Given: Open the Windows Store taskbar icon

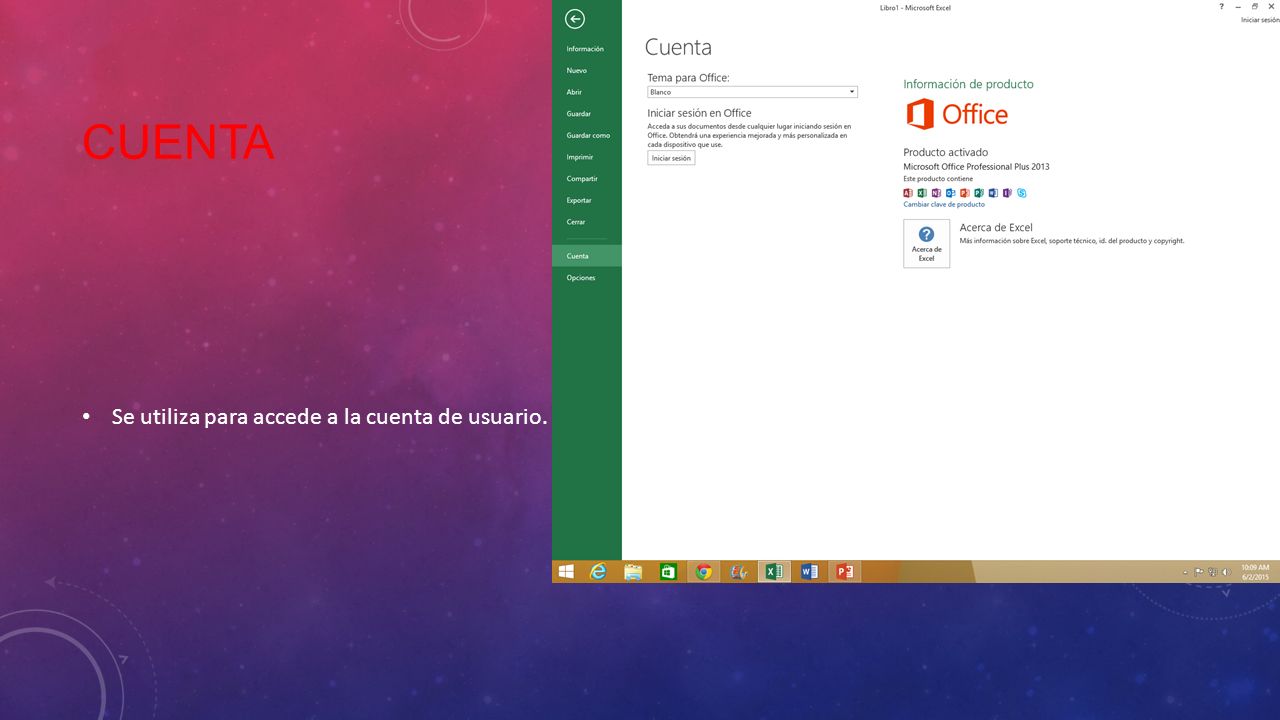Looking at the screenshot, I should pyautogui.click(x=668, y=572).
